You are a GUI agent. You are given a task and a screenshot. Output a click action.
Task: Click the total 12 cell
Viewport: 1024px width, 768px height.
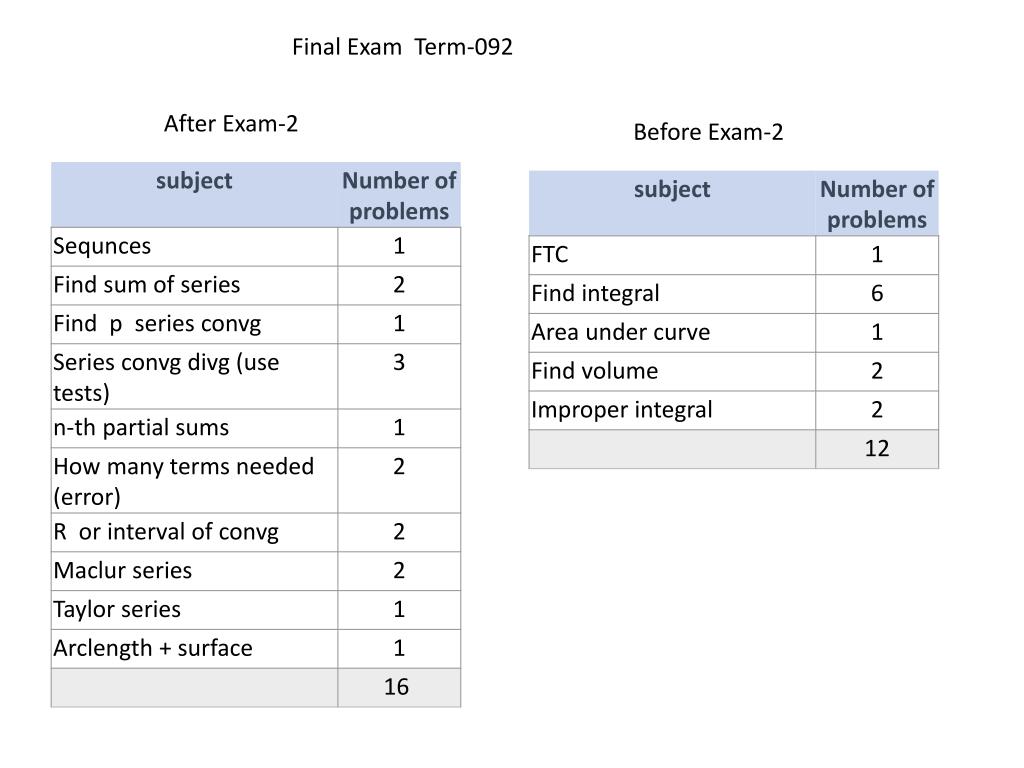pyautogui.click(x=877, y=449)
